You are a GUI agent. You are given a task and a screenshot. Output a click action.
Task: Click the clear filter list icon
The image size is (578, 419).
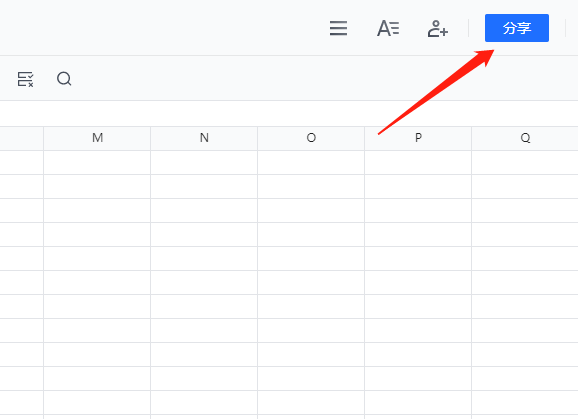tap(25, 79)
